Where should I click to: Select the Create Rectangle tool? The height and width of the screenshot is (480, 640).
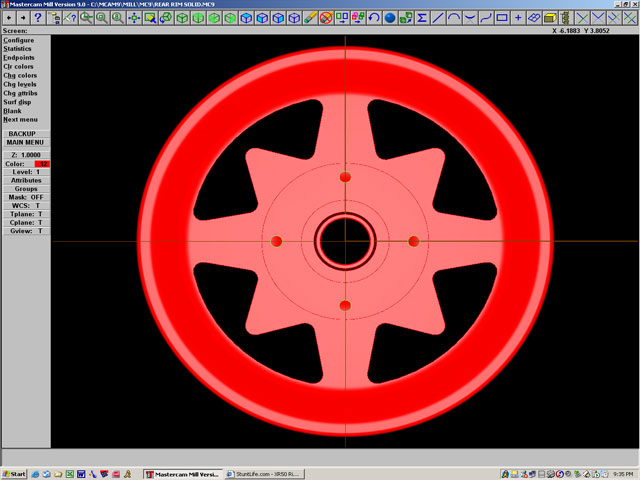tap(502, 18)
